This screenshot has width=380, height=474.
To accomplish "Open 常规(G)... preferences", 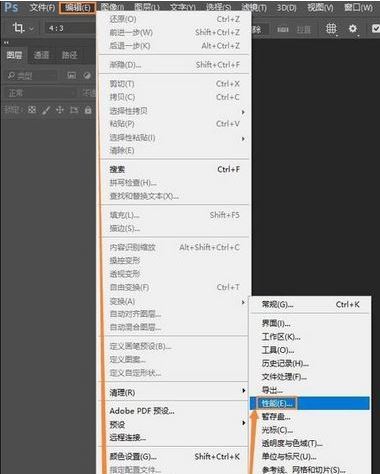I will (310, 304).
